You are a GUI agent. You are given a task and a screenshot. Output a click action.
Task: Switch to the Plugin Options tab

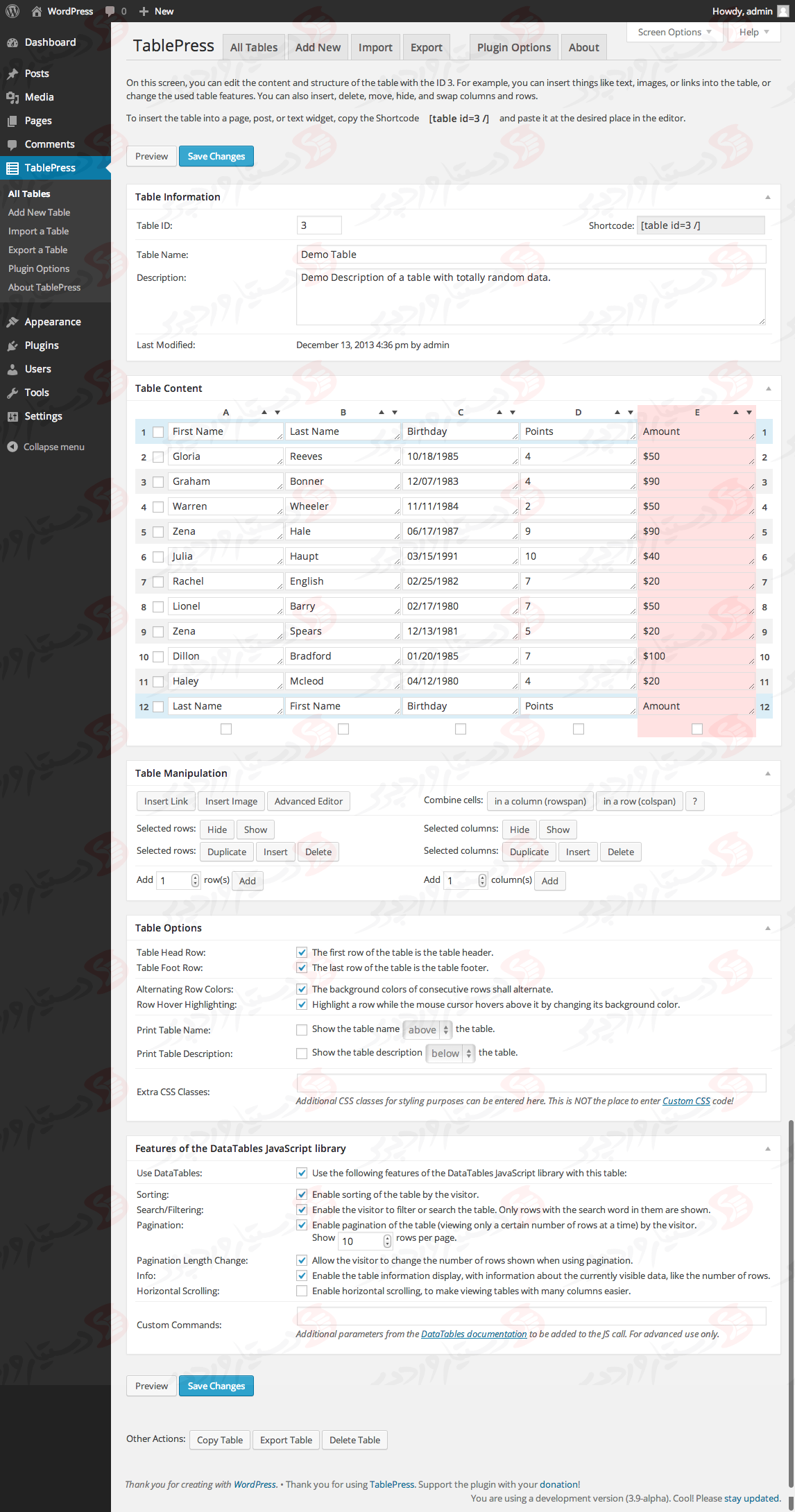click(513, 47)
